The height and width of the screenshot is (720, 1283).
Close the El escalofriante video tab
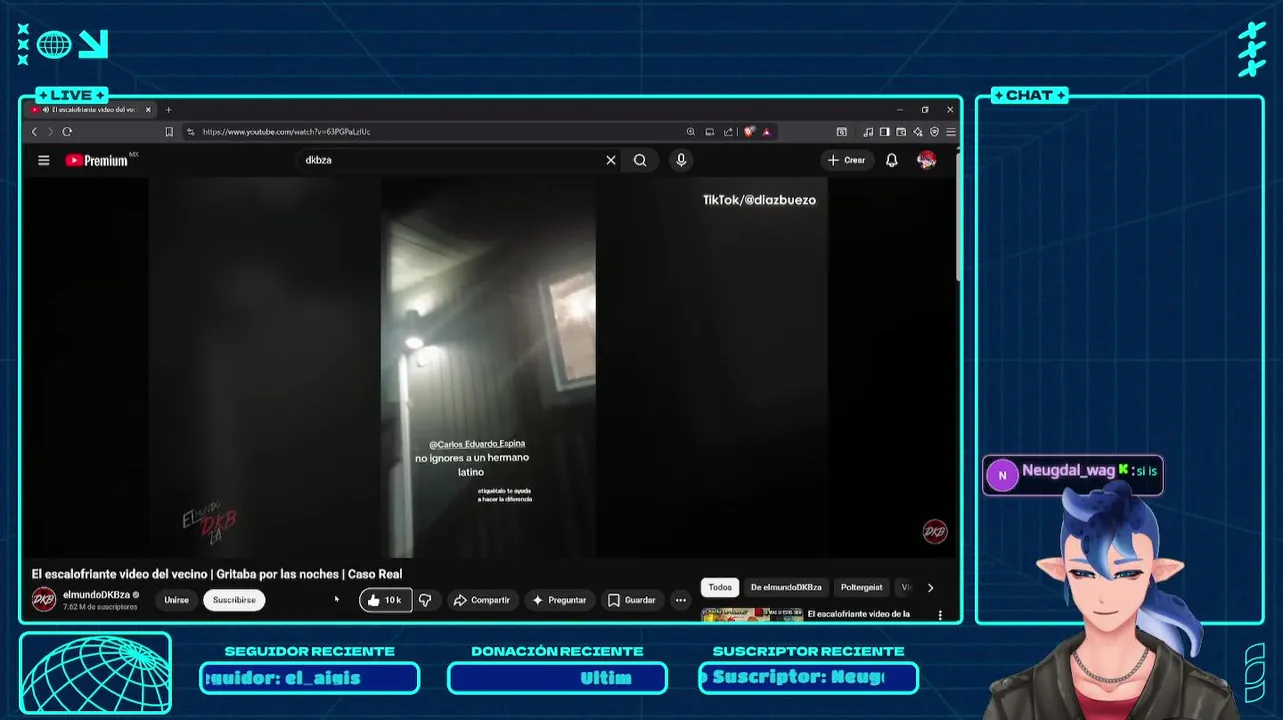[148, 110]
